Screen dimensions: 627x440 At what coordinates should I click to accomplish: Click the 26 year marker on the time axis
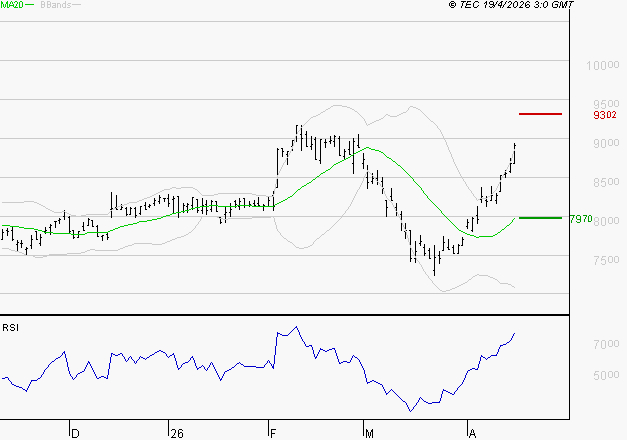(x=177, y=434)
